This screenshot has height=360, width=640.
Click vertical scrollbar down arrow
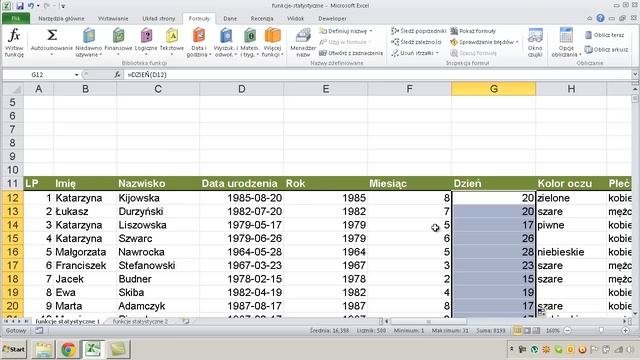(635, 313)
